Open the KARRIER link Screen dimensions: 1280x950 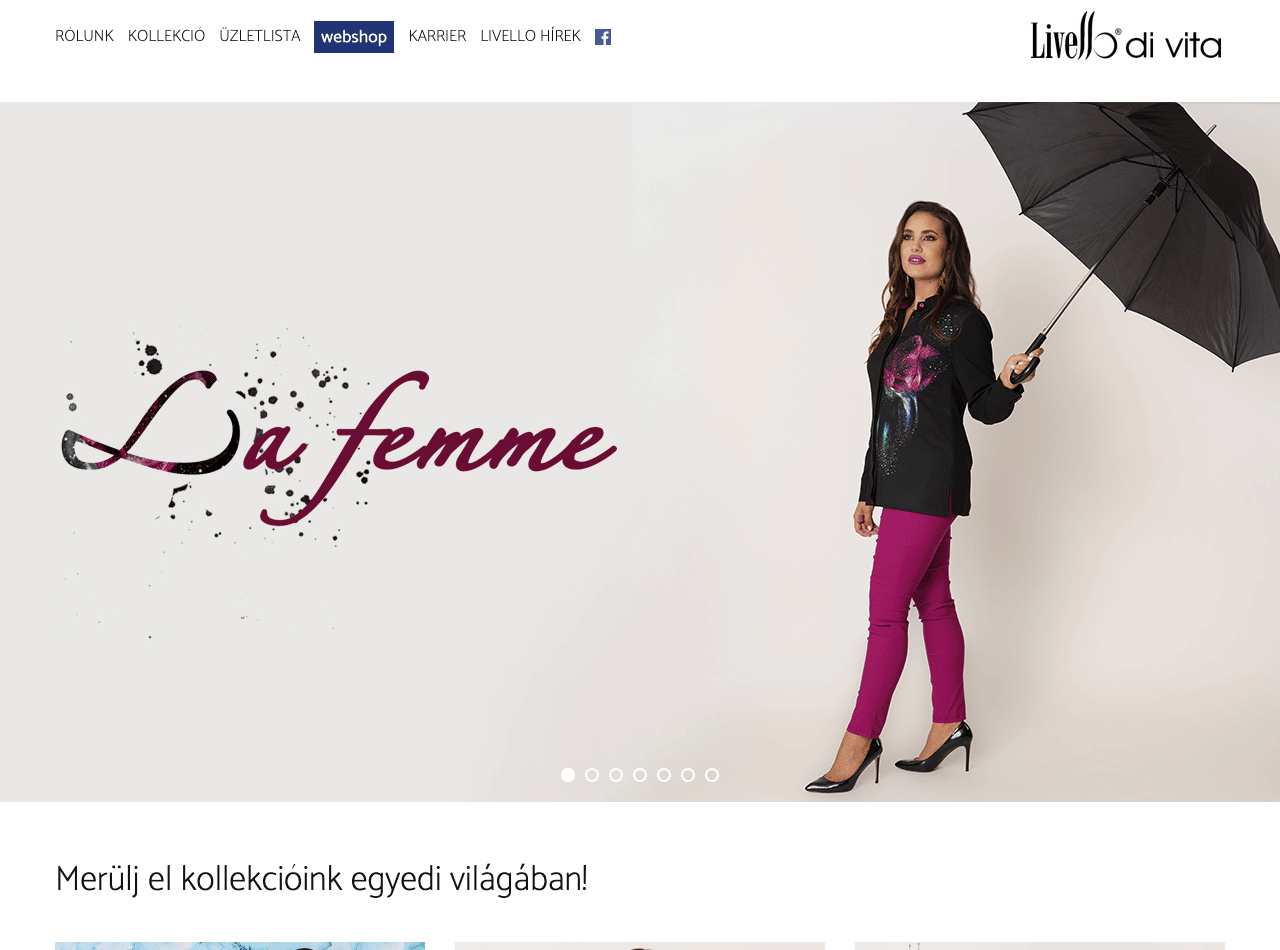437,36
